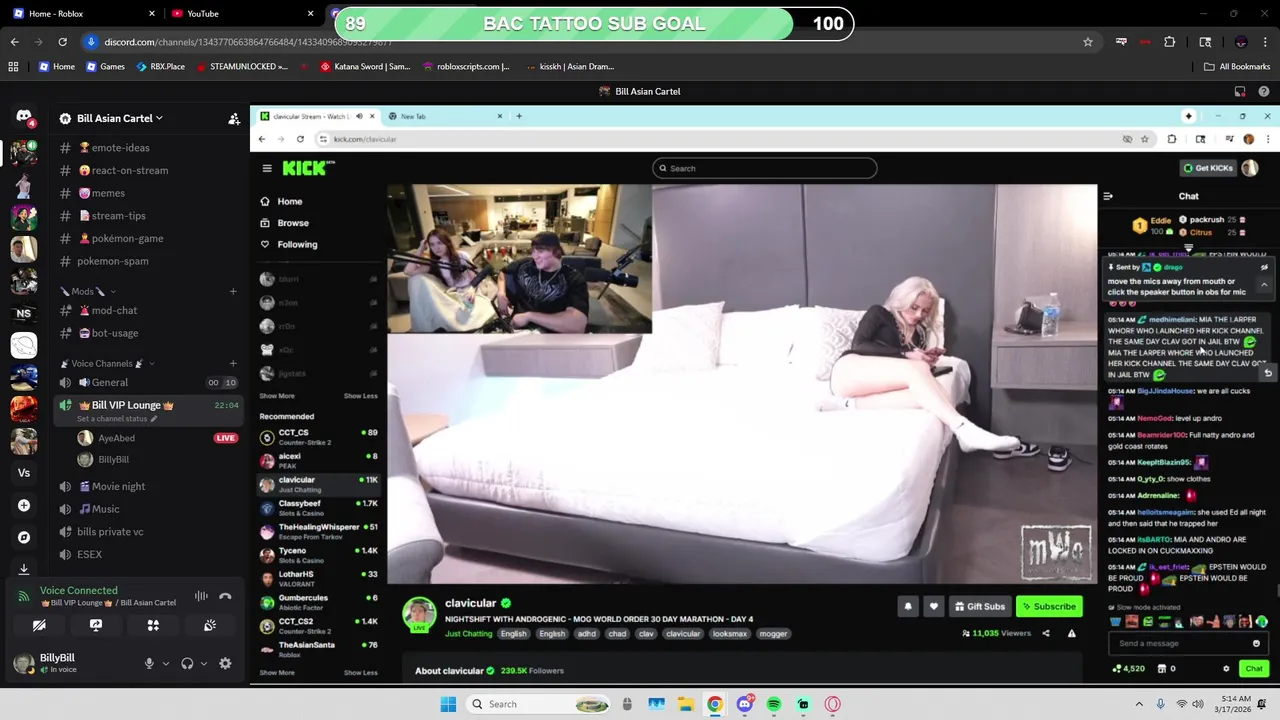Open Spotify from the taskbar
1280x720 pixels.
(x=774, y=704)
